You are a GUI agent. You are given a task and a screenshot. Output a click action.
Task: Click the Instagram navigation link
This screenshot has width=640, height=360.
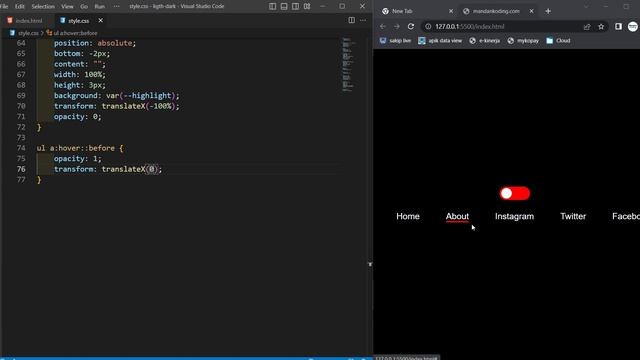[x=514, y=216]
